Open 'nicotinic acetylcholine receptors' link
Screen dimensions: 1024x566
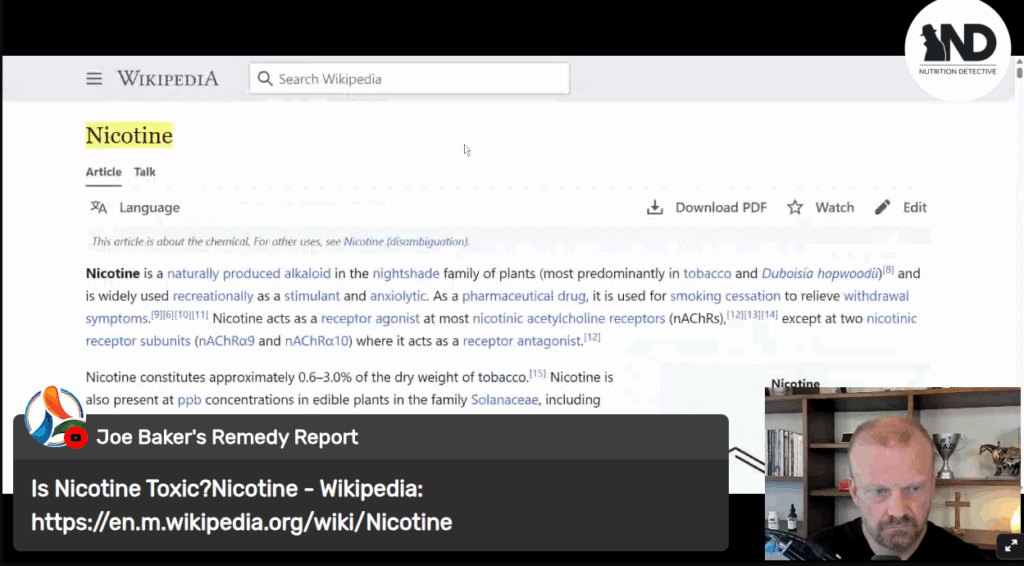pyautogui.click(x=569, y=319)
